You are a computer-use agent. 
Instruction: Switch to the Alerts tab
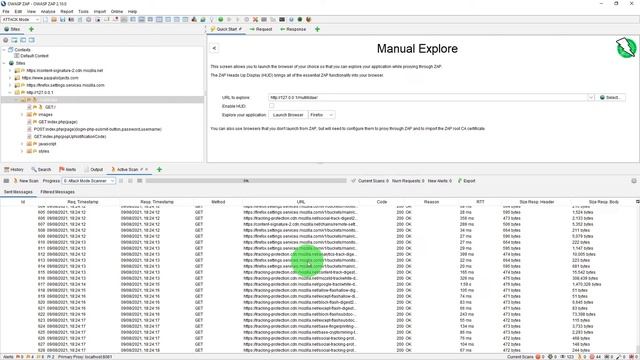point(68,169)
